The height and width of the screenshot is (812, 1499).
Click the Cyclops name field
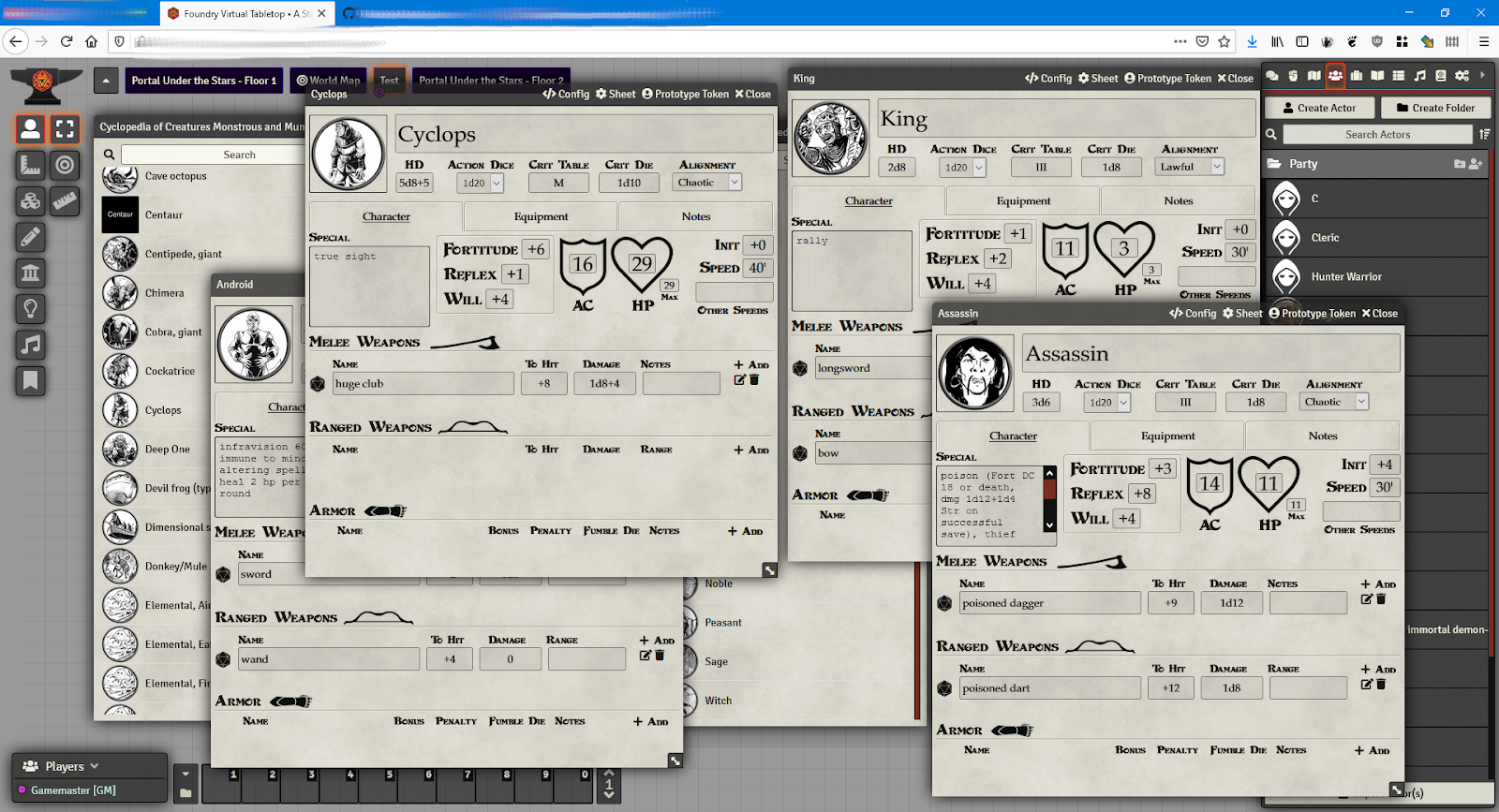[585, 134]
